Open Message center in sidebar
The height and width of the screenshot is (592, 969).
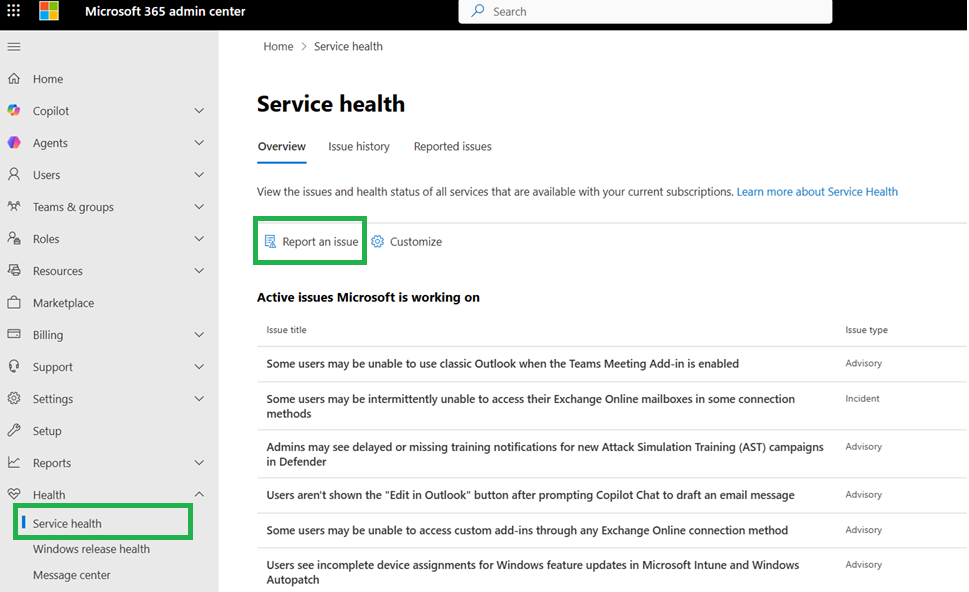pos(72,575)
